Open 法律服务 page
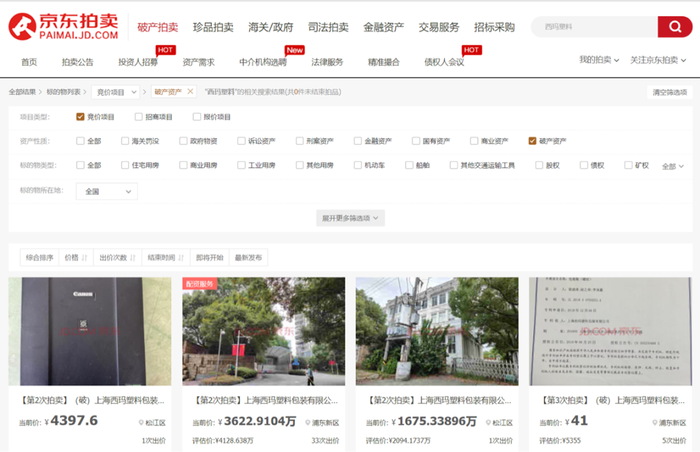 coord(327,62)
